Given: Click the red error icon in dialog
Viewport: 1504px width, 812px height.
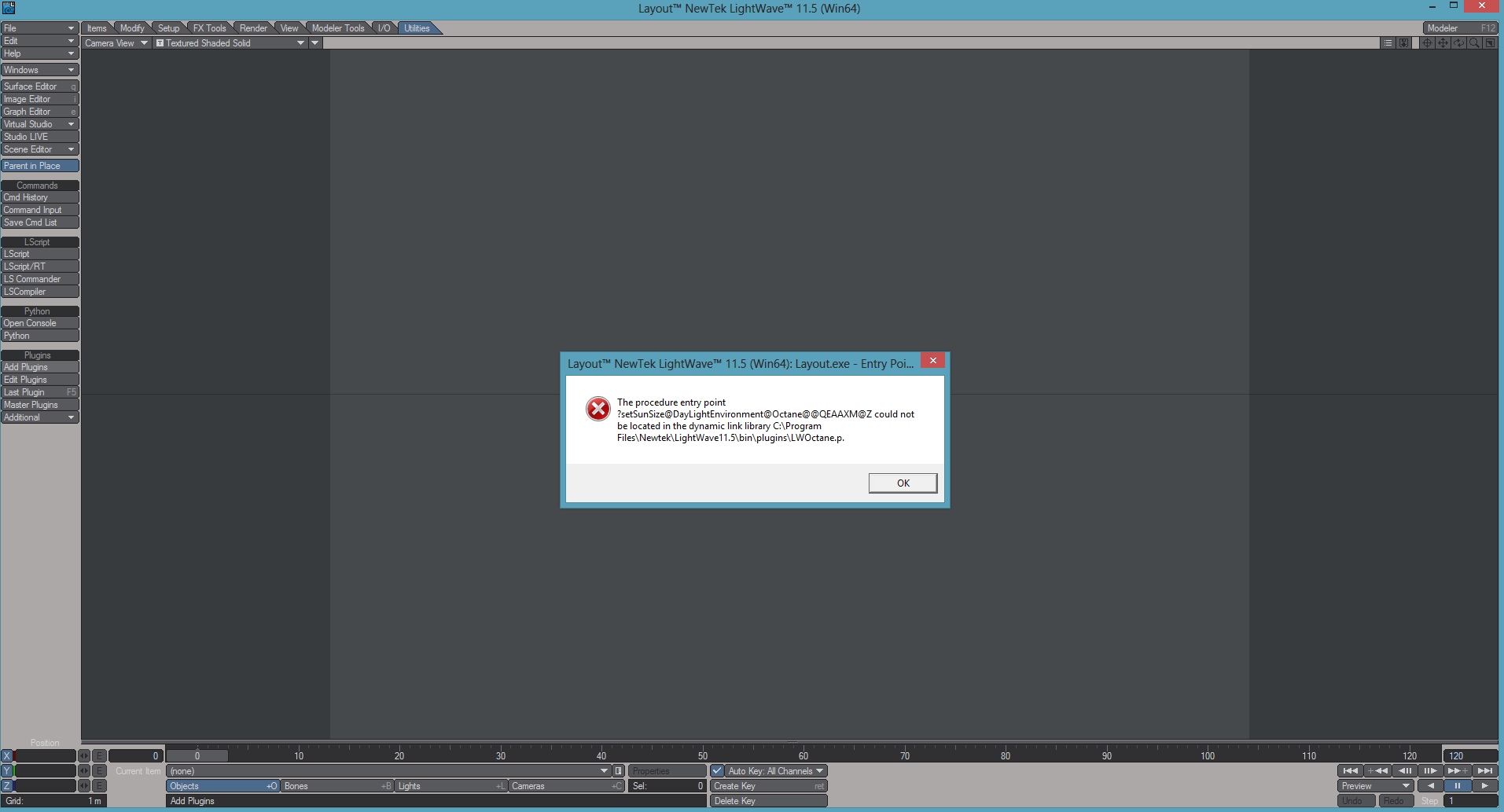Looking at the screenshot, I should pos(598,409).
